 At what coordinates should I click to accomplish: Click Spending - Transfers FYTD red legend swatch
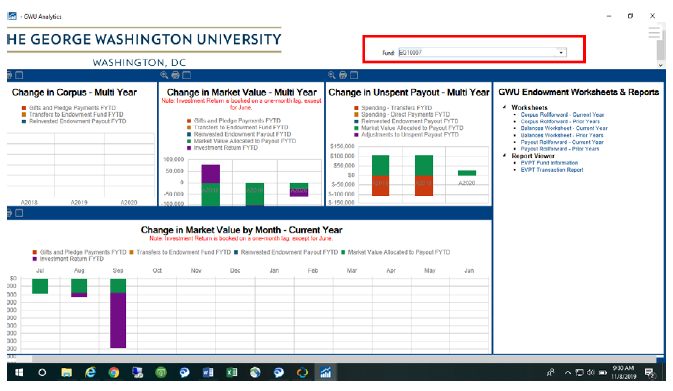pyautogui.click(x=356, y=108)
